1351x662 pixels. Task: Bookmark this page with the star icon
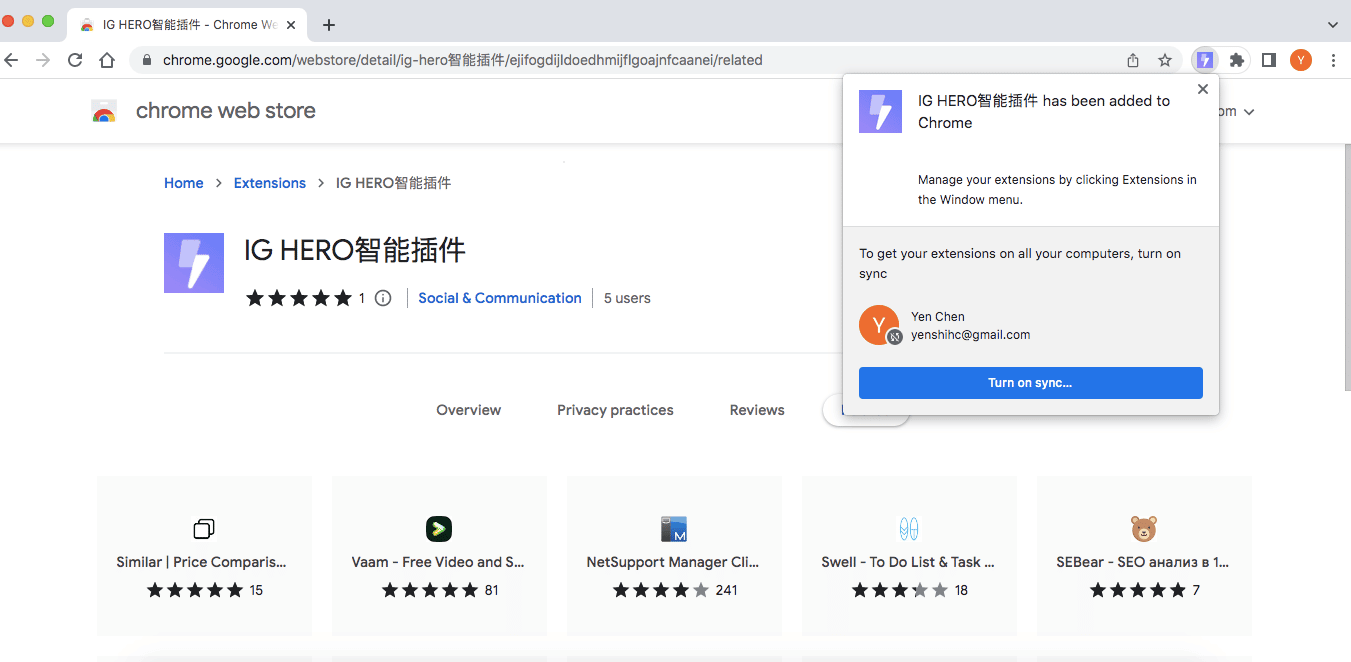tap(1165, 60)
